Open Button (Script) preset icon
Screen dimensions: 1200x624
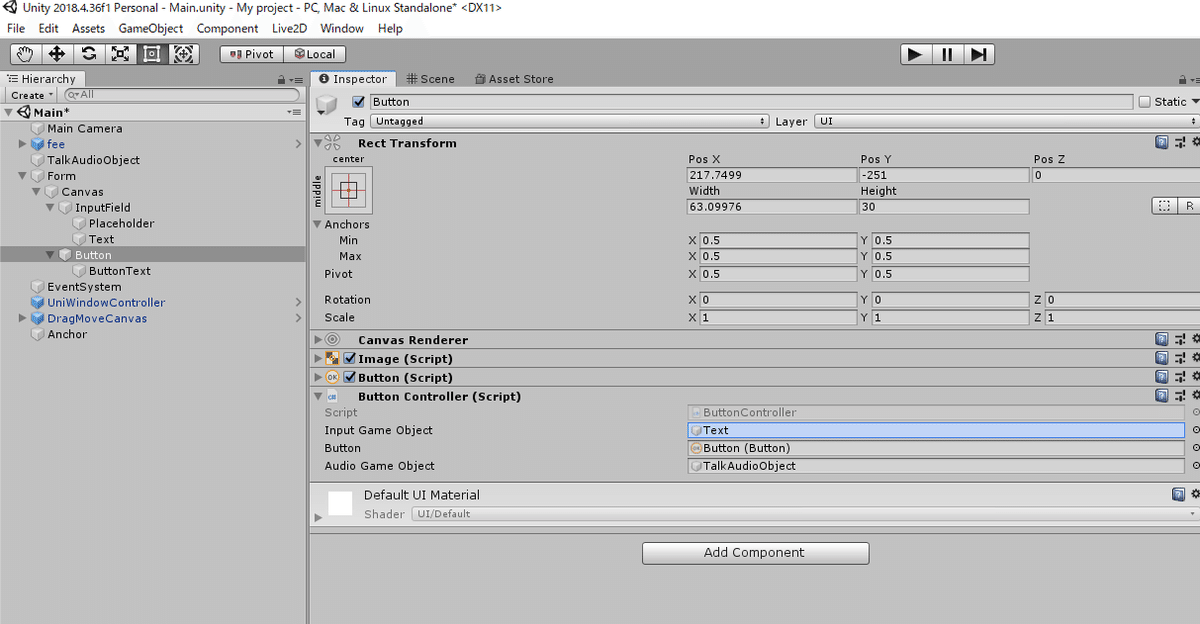tap(1179, 377)
